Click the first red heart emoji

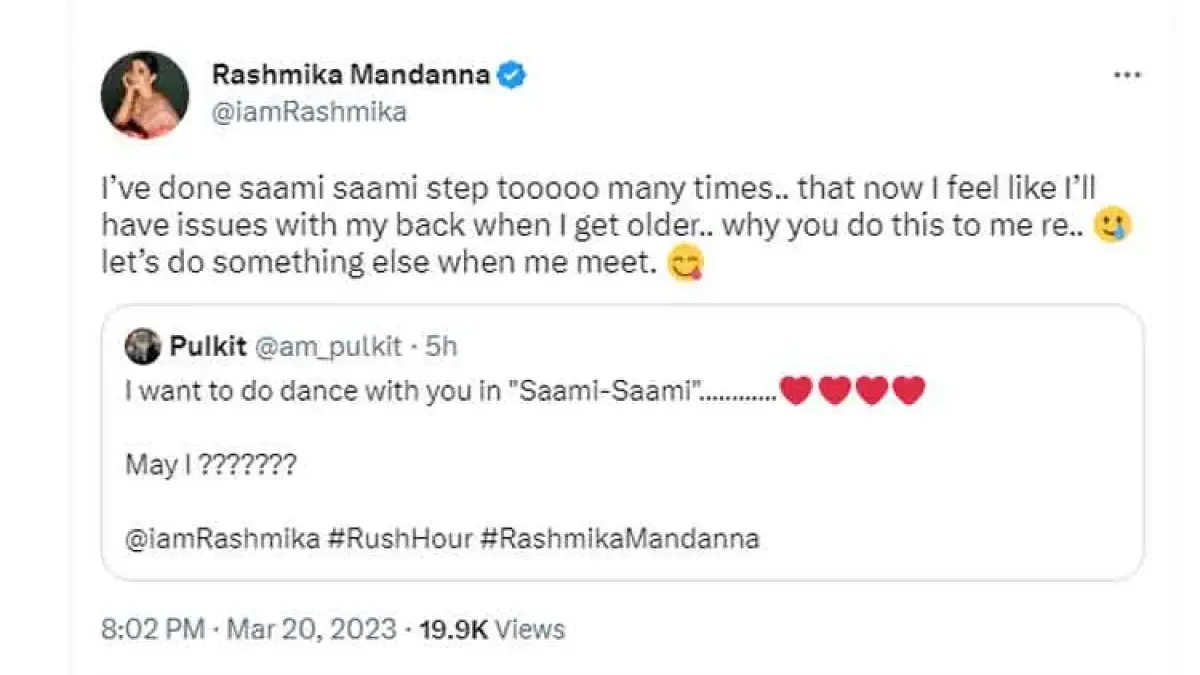(796, 391)
